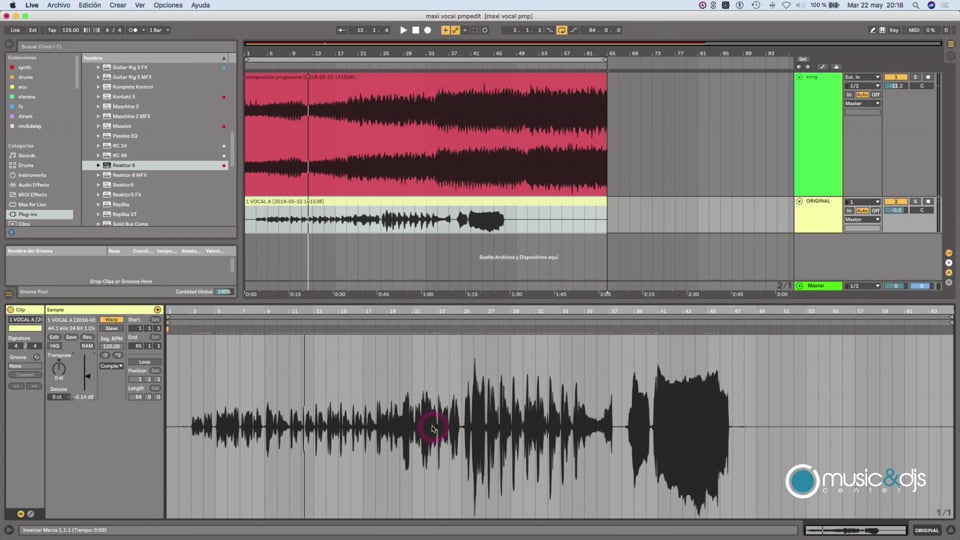Click the Key map mode button
Image resolution: width=960 pixels, height=540 pixels.
pyautogui.click(x=894, y=30)
